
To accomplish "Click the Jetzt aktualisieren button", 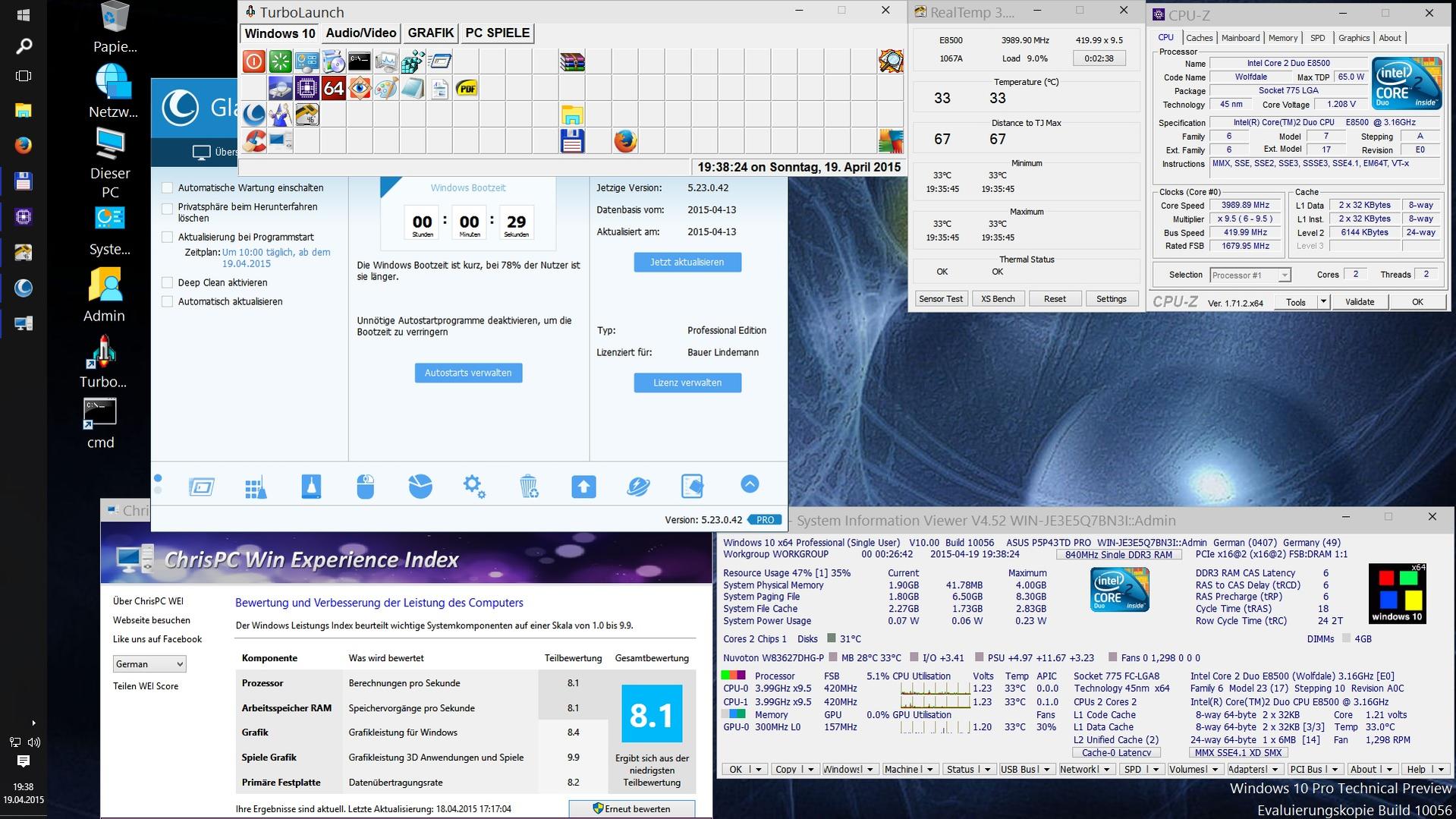I will [x=687, y=262].
